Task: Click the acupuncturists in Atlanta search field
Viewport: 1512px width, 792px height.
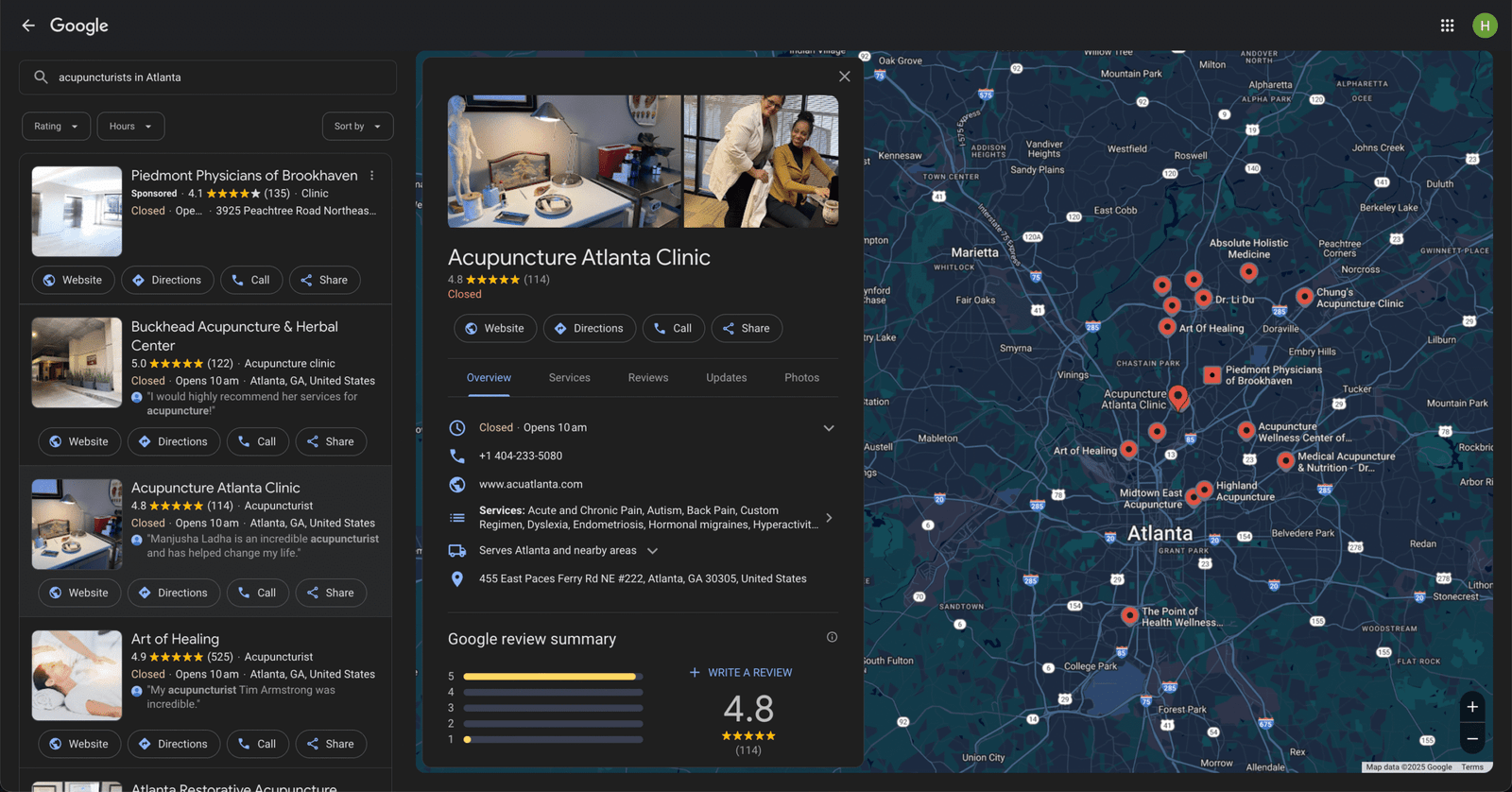Action: 208,77
